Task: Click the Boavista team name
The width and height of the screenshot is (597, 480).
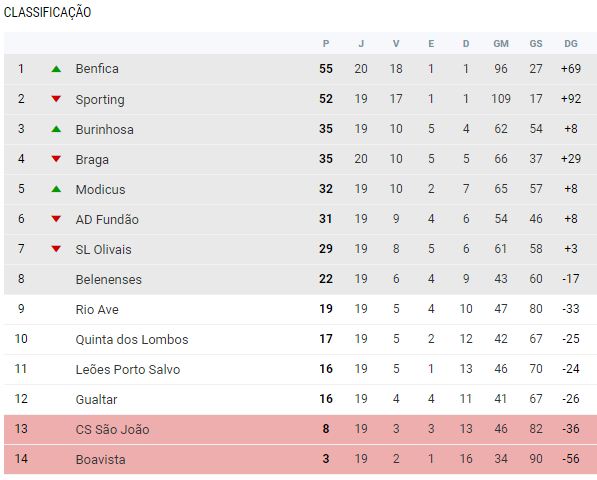Action: 101,459
